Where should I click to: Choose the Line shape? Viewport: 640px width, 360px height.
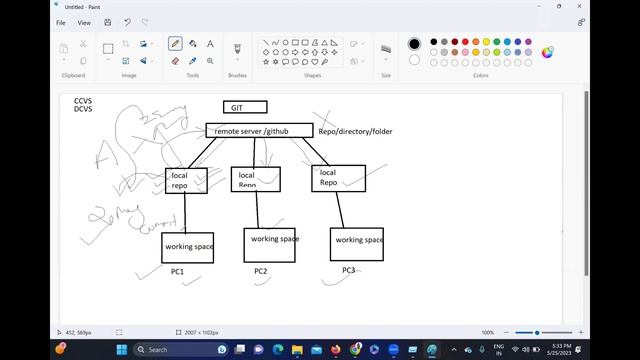[266, 42]
